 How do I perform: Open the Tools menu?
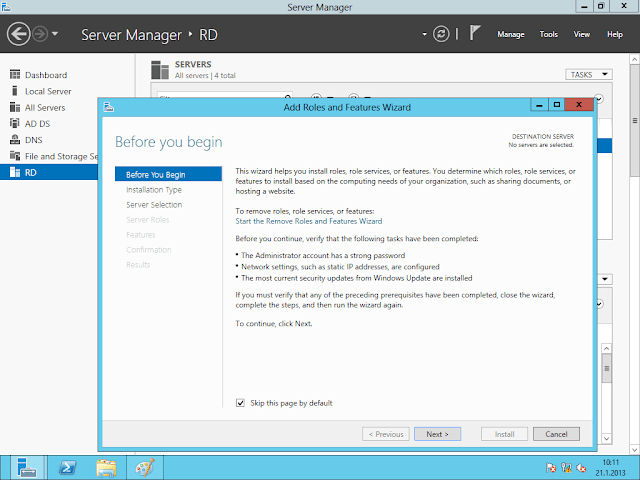548,34
